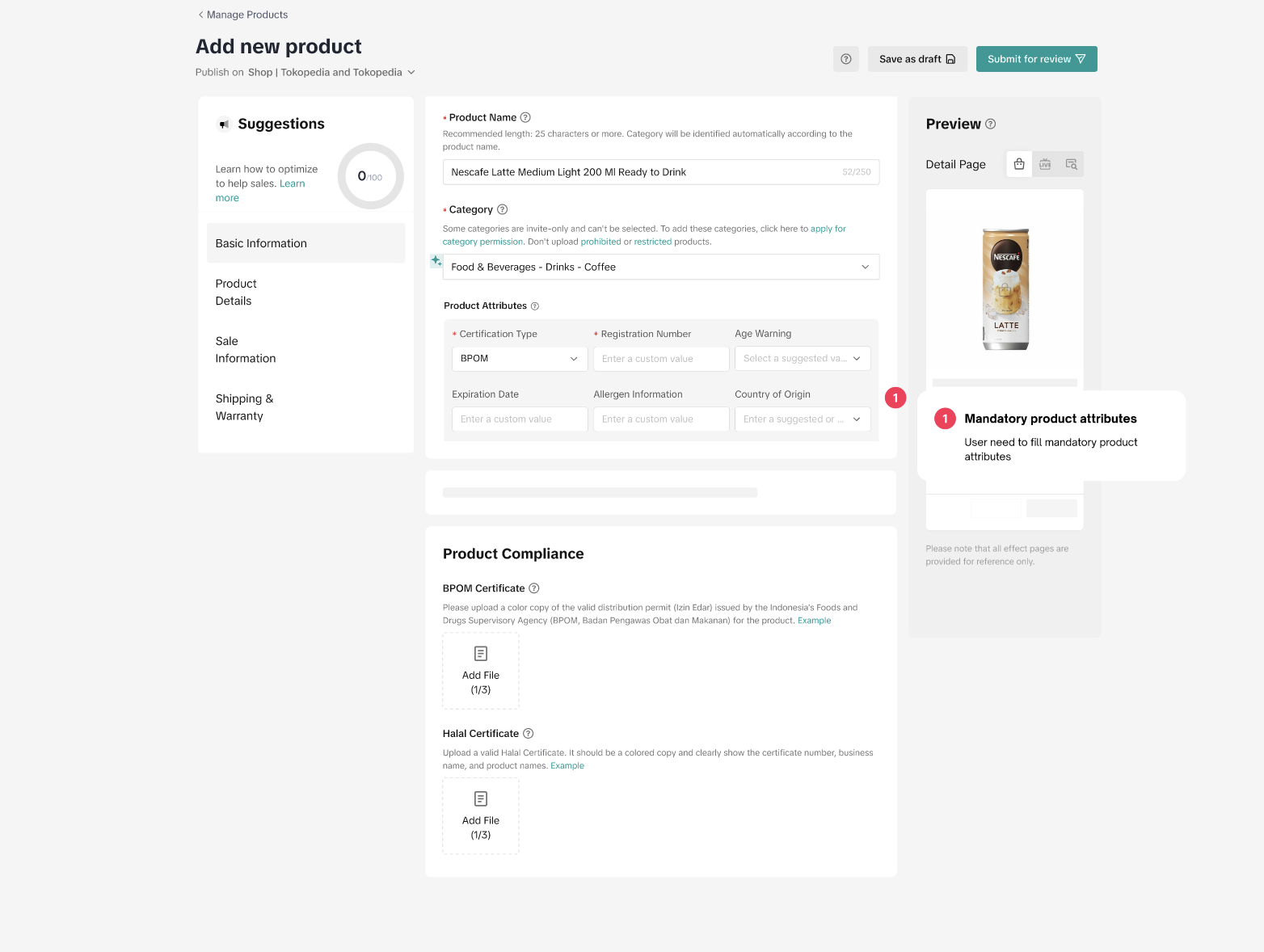Click the BPOM Certificate help icon
Screen dimensions: 1264x952
534,588
